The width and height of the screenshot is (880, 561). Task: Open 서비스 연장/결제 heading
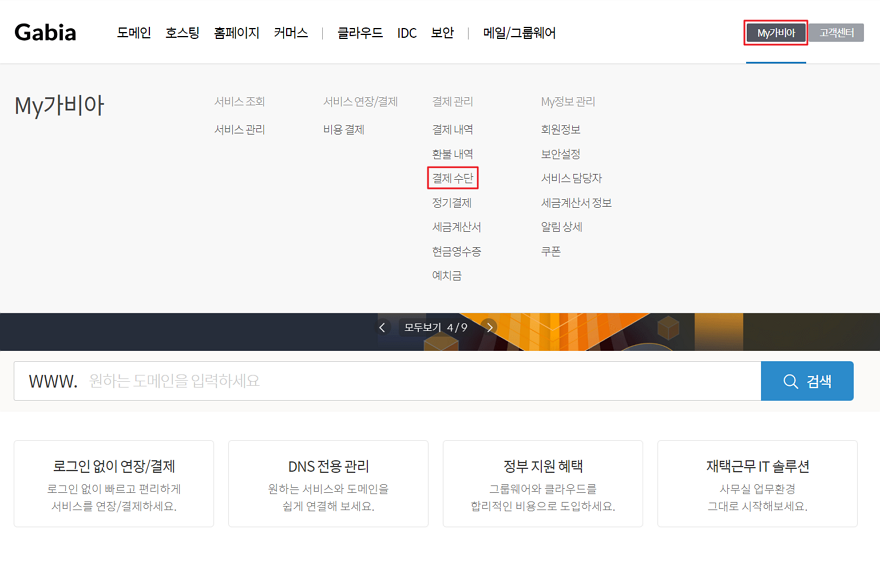tap(360, 102)
